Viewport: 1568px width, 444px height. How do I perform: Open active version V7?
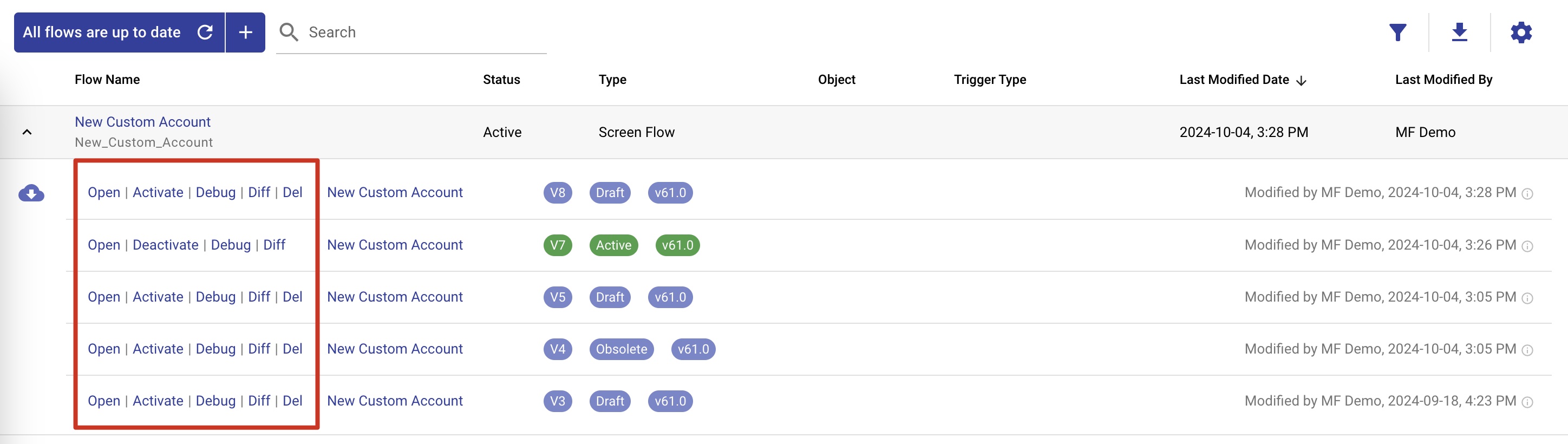point(104,245)
